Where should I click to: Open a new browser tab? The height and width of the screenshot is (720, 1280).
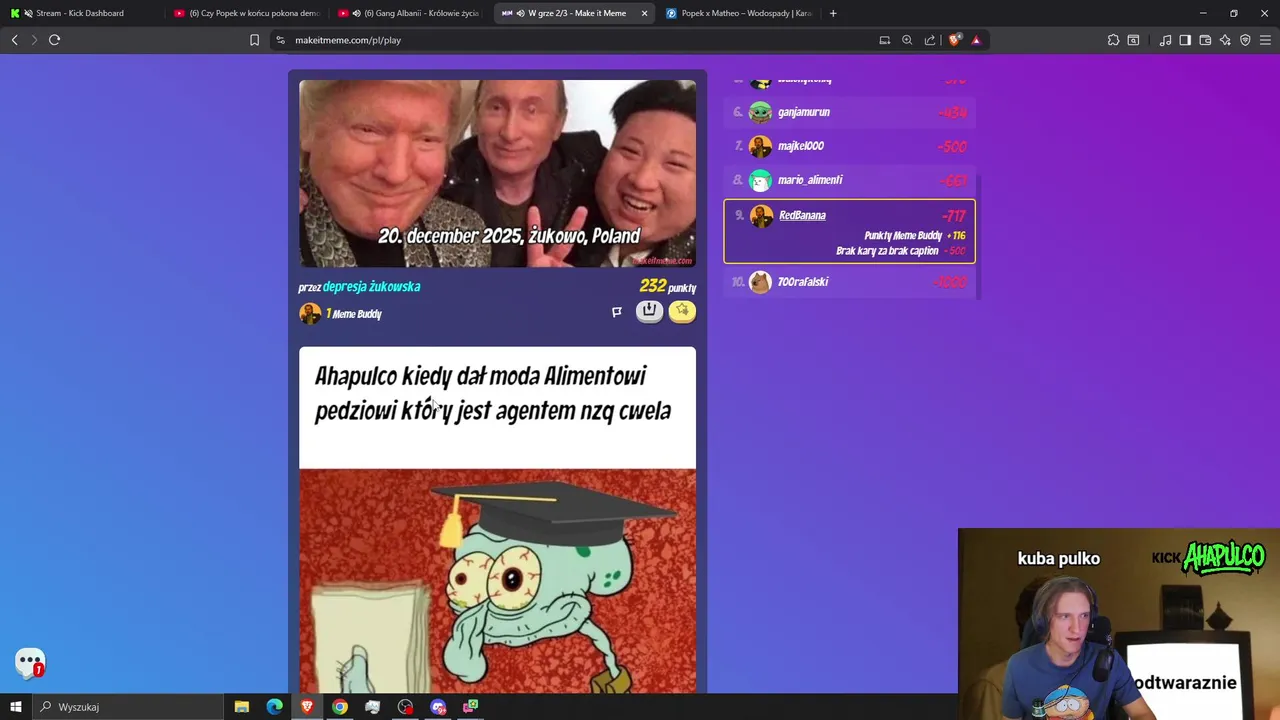[x=833, y=13]
